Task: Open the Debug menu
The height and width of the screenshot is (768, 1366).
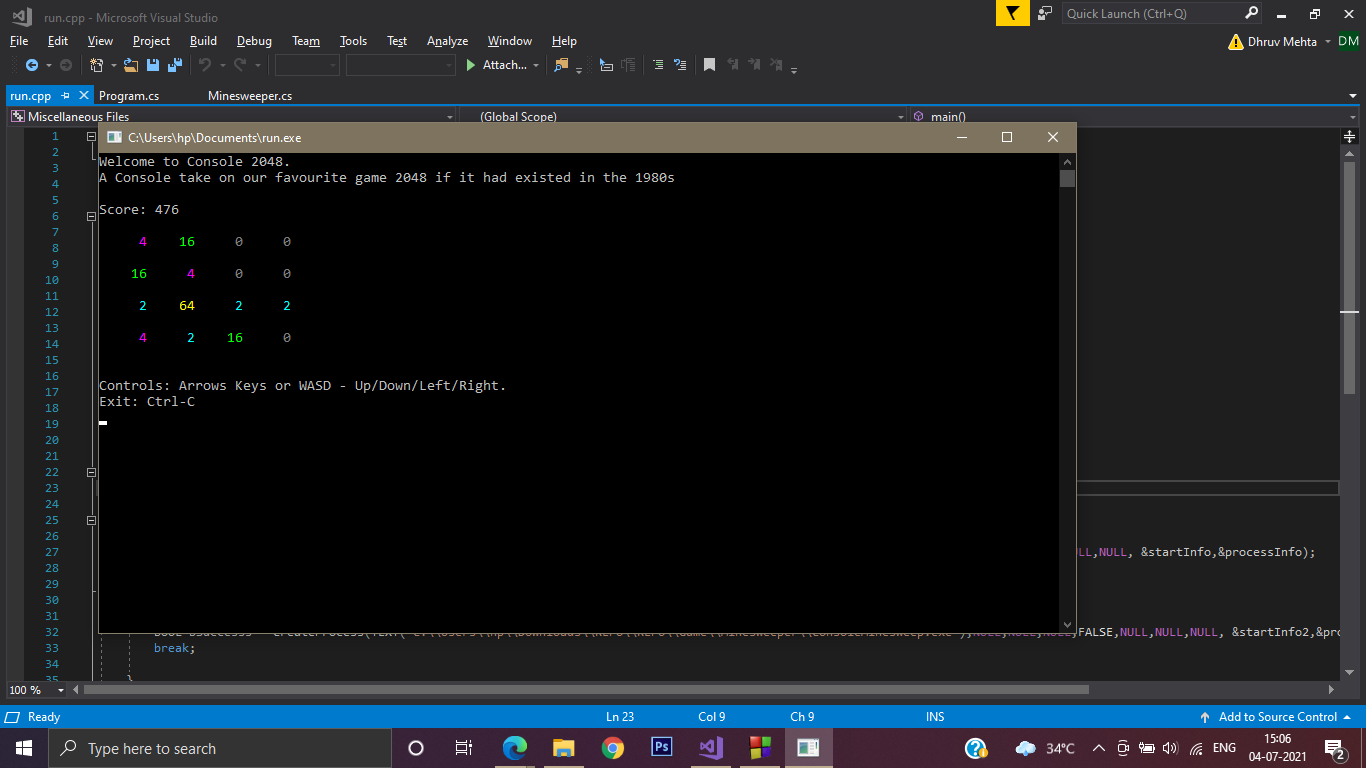Action: (x=254, y=41)
